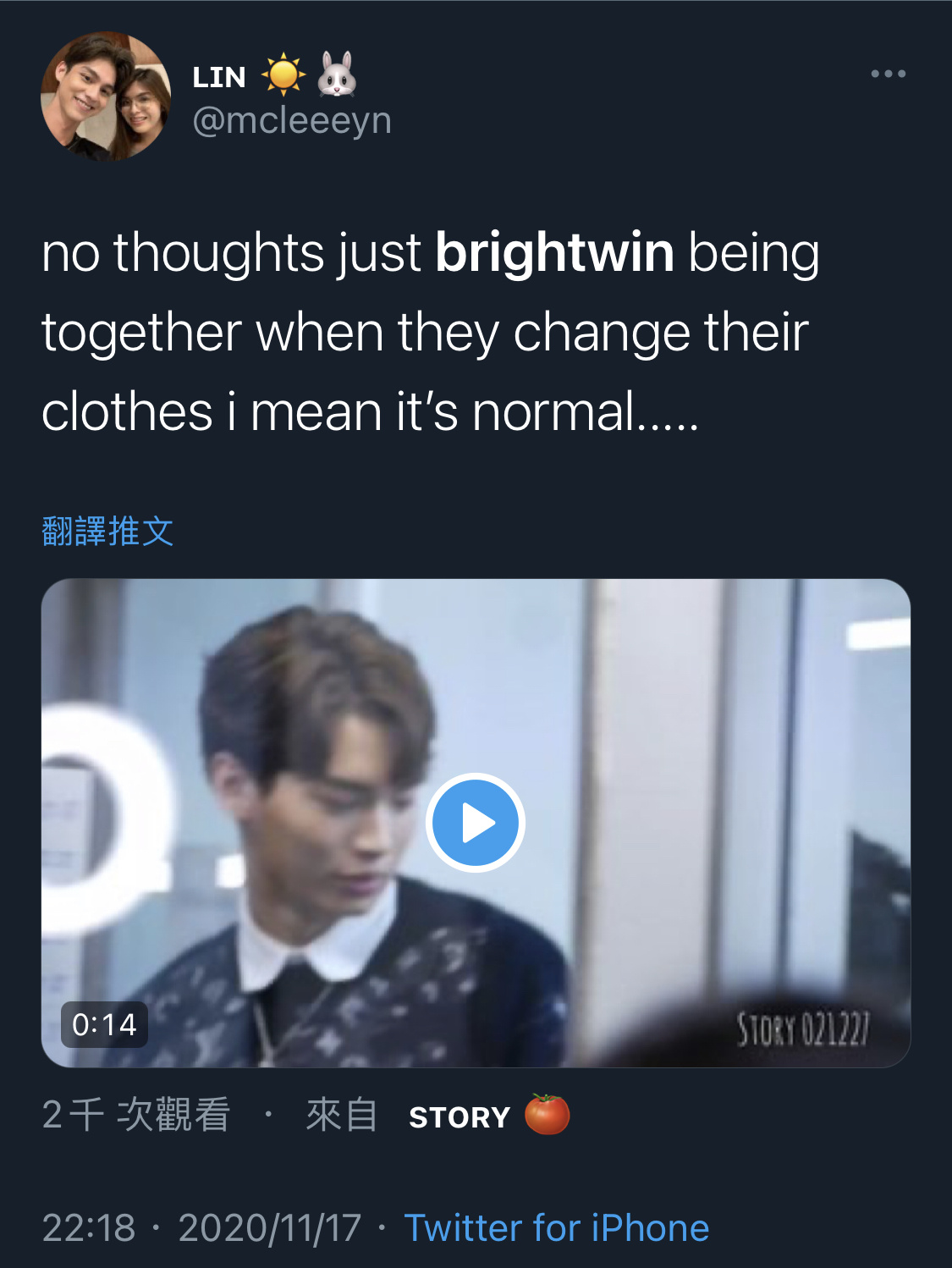
Task: Tap the @mcleeeyn username handle
Action: [x=292, y=120]
